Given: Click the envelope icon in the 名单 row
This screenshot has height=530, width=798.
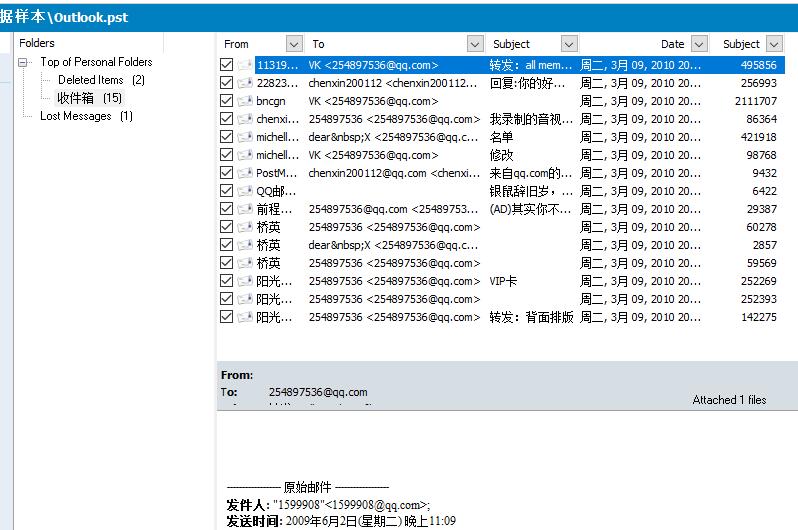Looking at the screenshot, I should pos(245,137).
